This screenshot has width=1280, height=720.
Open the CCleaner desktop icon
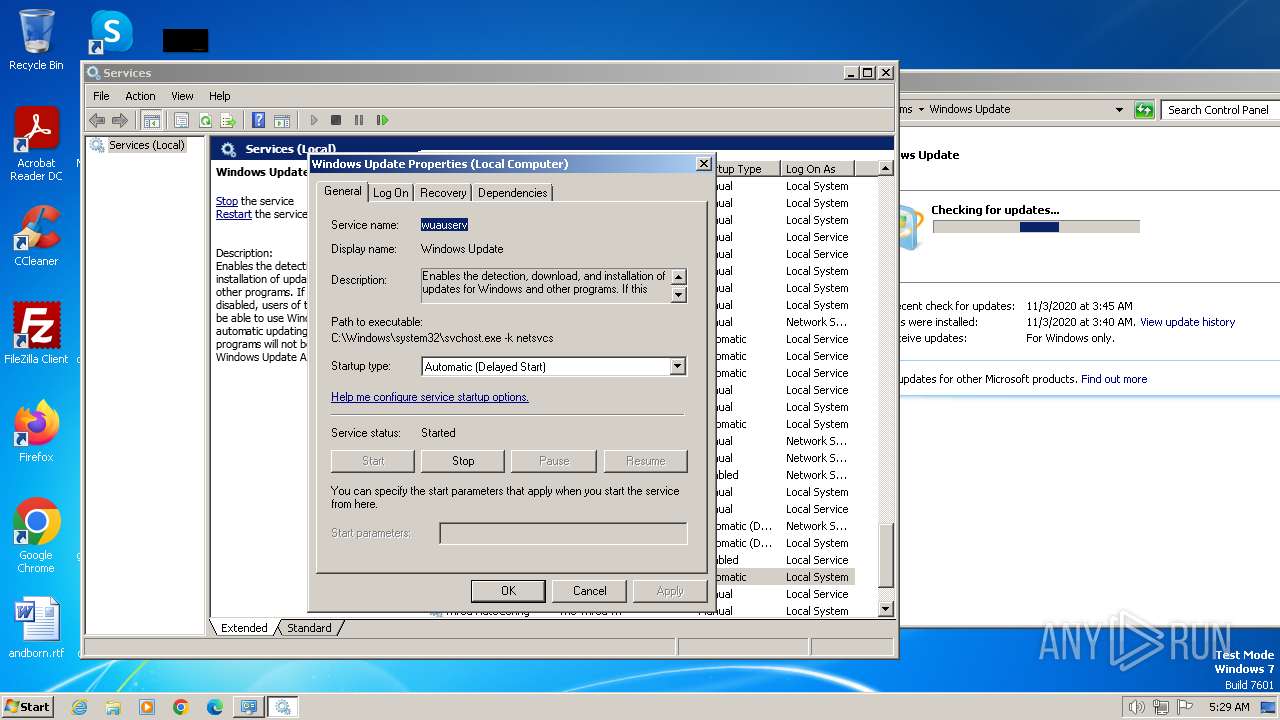coord(36,236)
